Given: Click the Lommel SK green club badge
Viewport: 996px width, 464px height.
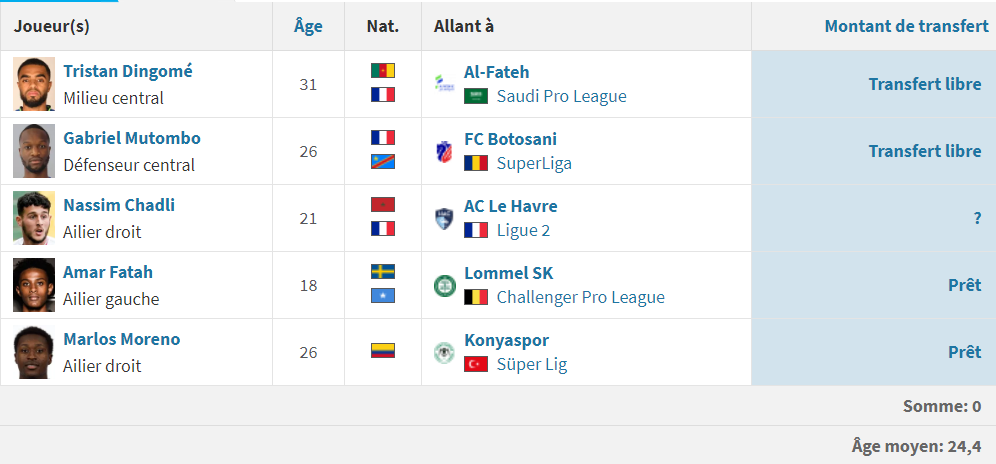Looking at the screenshot, I should point(445,285).
